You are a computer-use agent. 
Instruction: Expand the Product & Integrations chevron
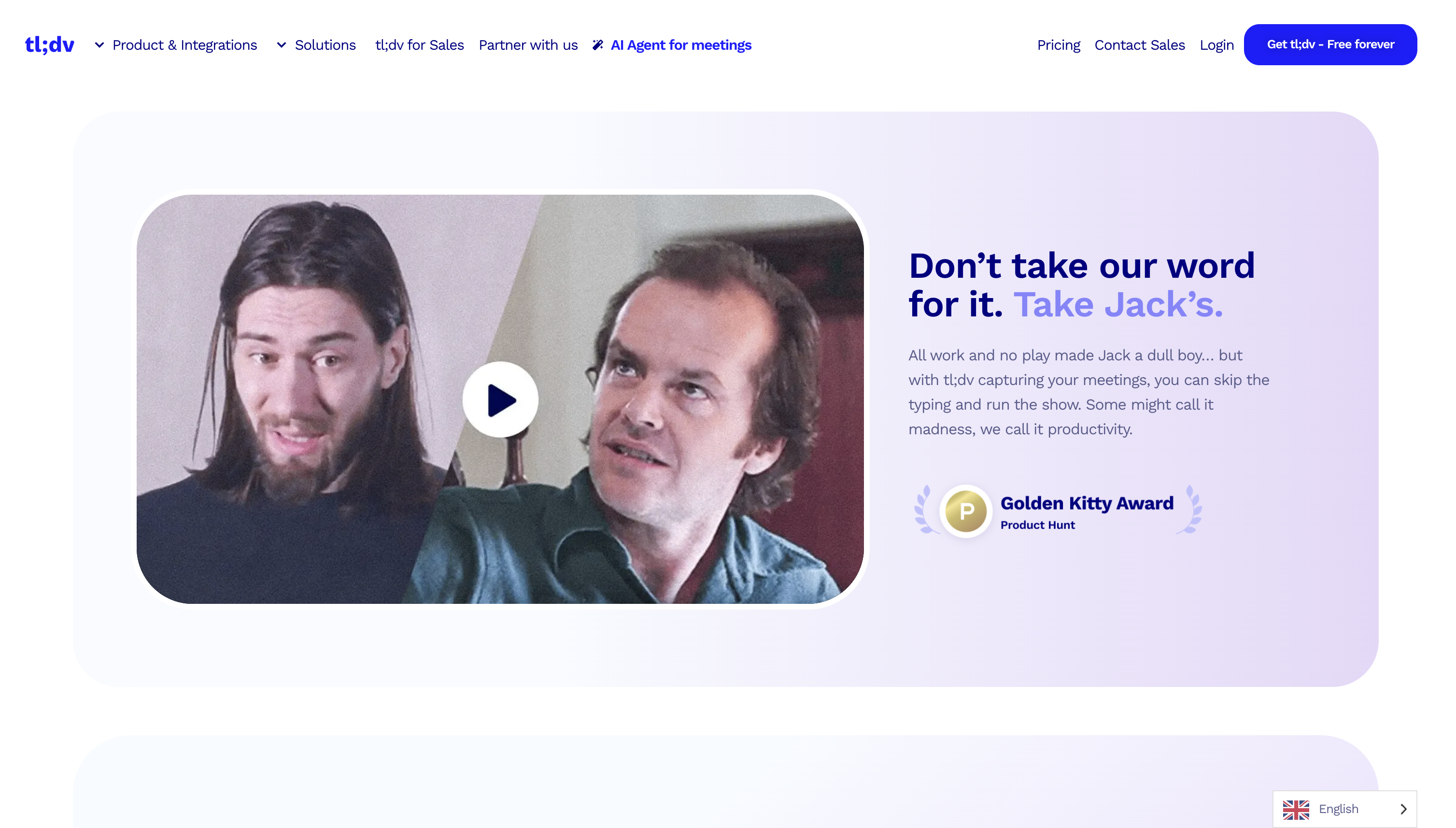tap(99, 45)
